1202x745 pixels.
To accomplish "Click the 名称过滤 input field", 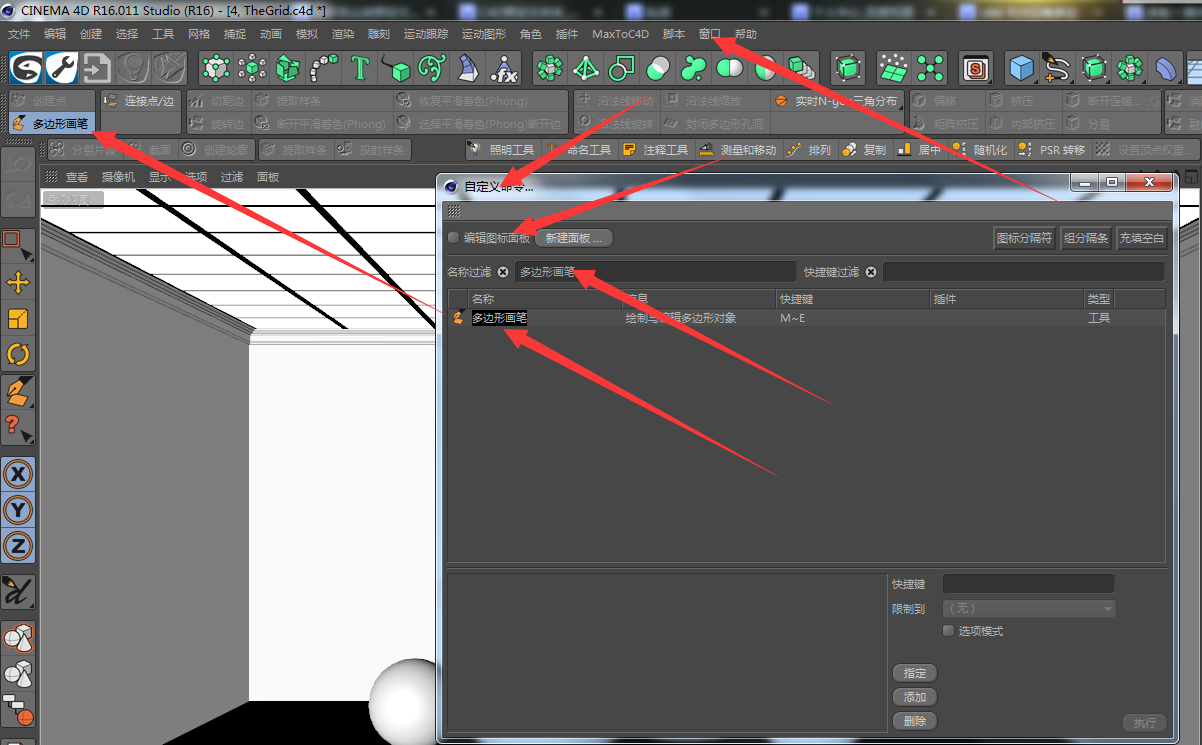I will click(x=655, y=272).
